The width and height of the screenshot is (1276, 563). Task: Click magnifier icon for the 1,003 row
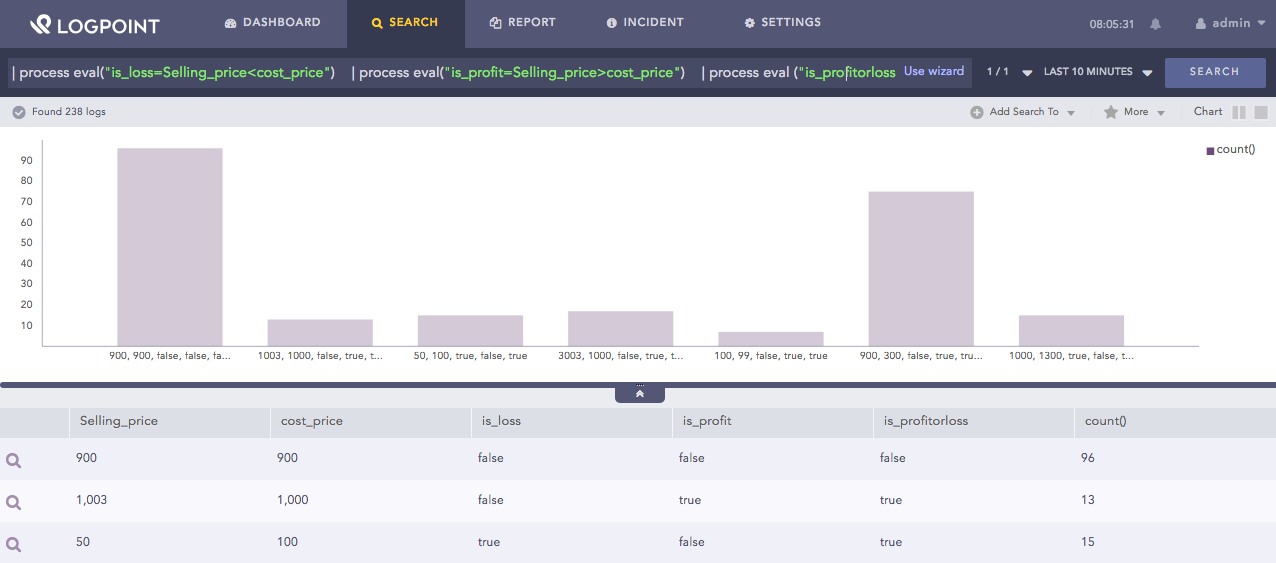[14, 502]
